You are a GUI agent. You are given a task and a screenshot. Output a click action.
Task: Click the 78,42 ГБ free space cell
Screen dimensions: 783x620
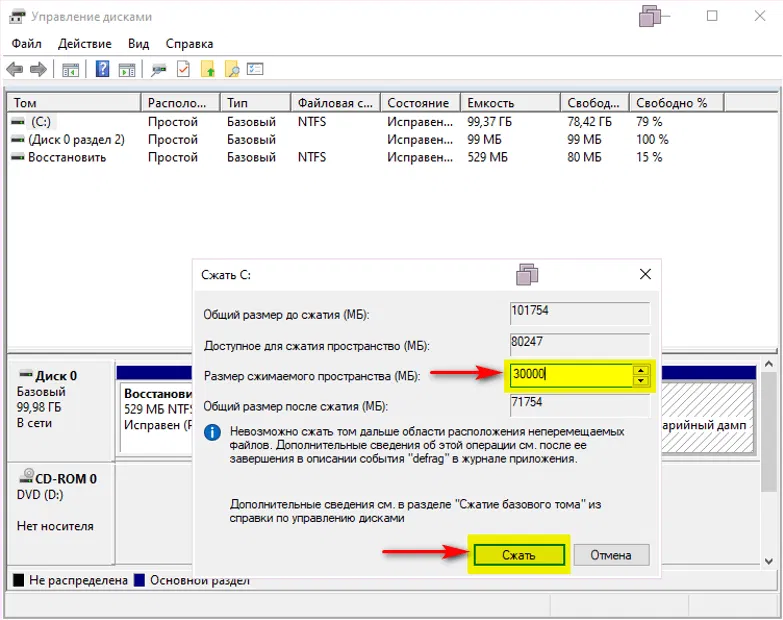point(589,122)
